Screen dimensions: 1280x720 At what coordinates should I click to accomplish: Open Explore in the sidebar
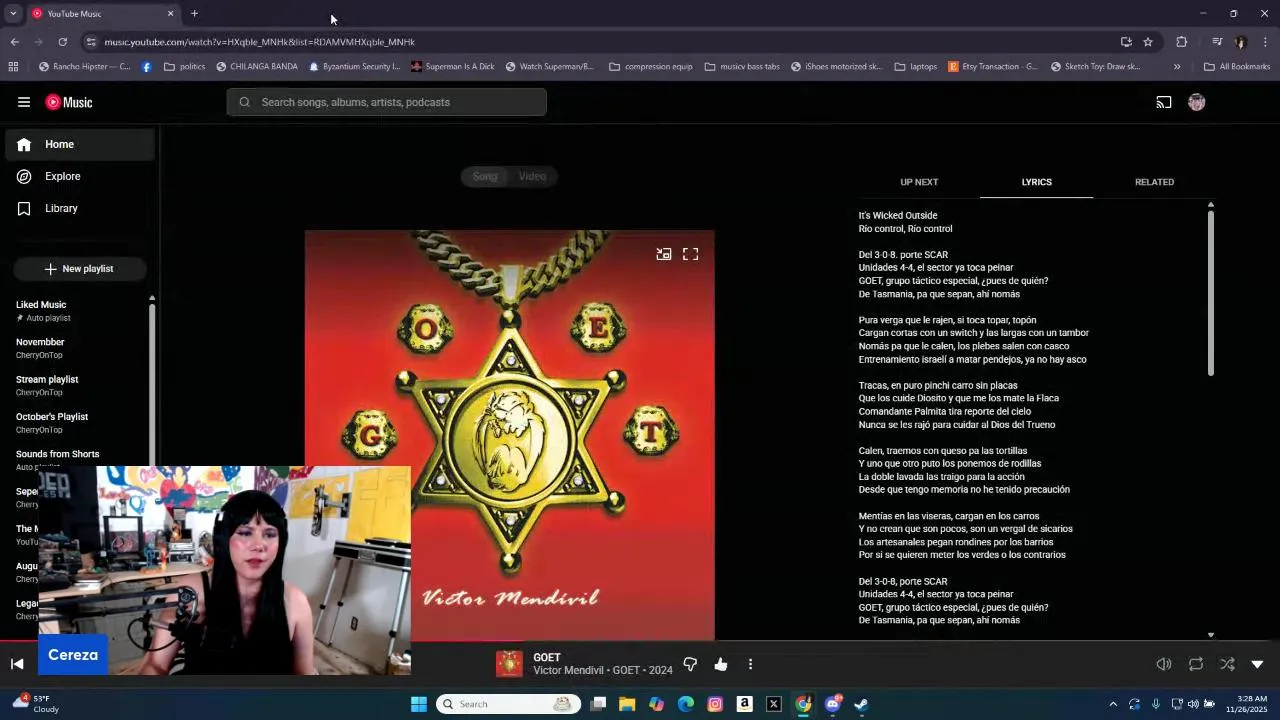[x=80, y=176]
